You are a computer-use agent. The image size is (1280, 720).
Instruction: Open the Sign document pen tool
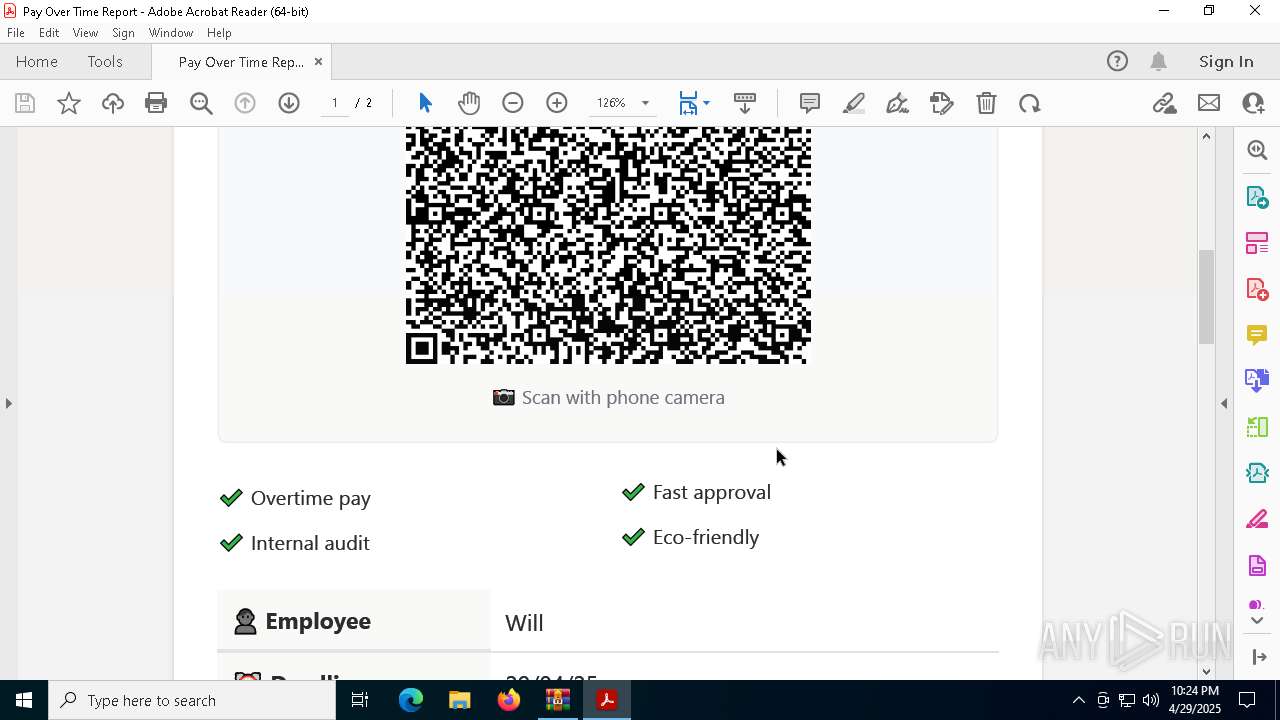898,103
